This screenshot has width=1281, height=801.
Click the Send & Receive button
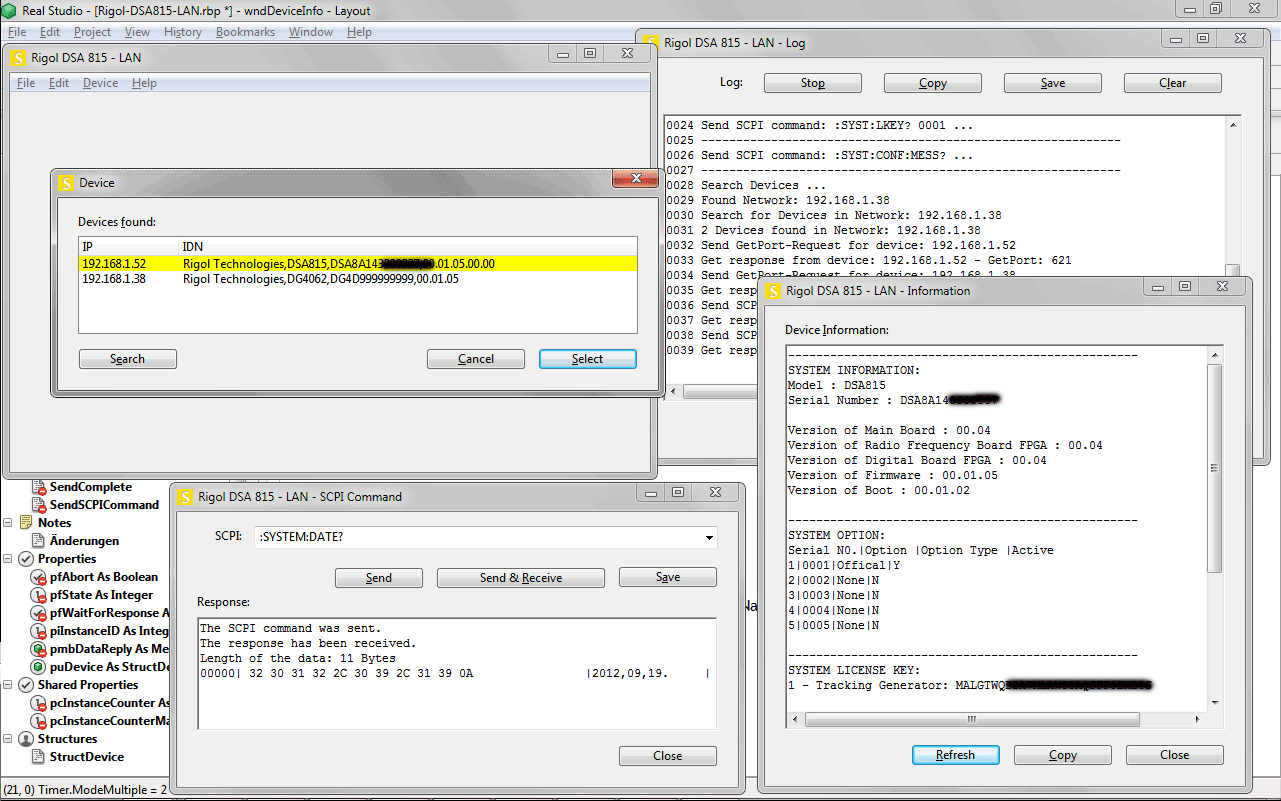(521, 577)
